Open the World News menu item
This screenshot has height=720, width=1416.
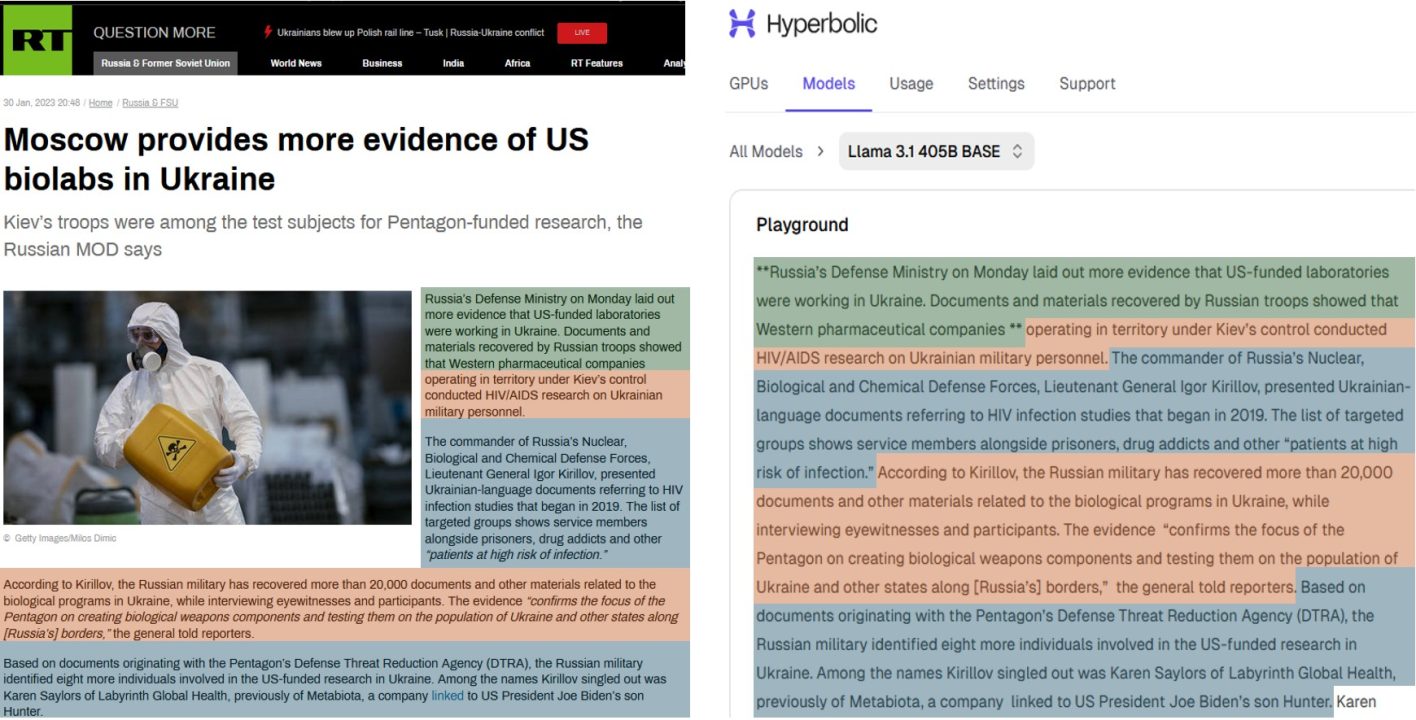[x=296, y=63]
